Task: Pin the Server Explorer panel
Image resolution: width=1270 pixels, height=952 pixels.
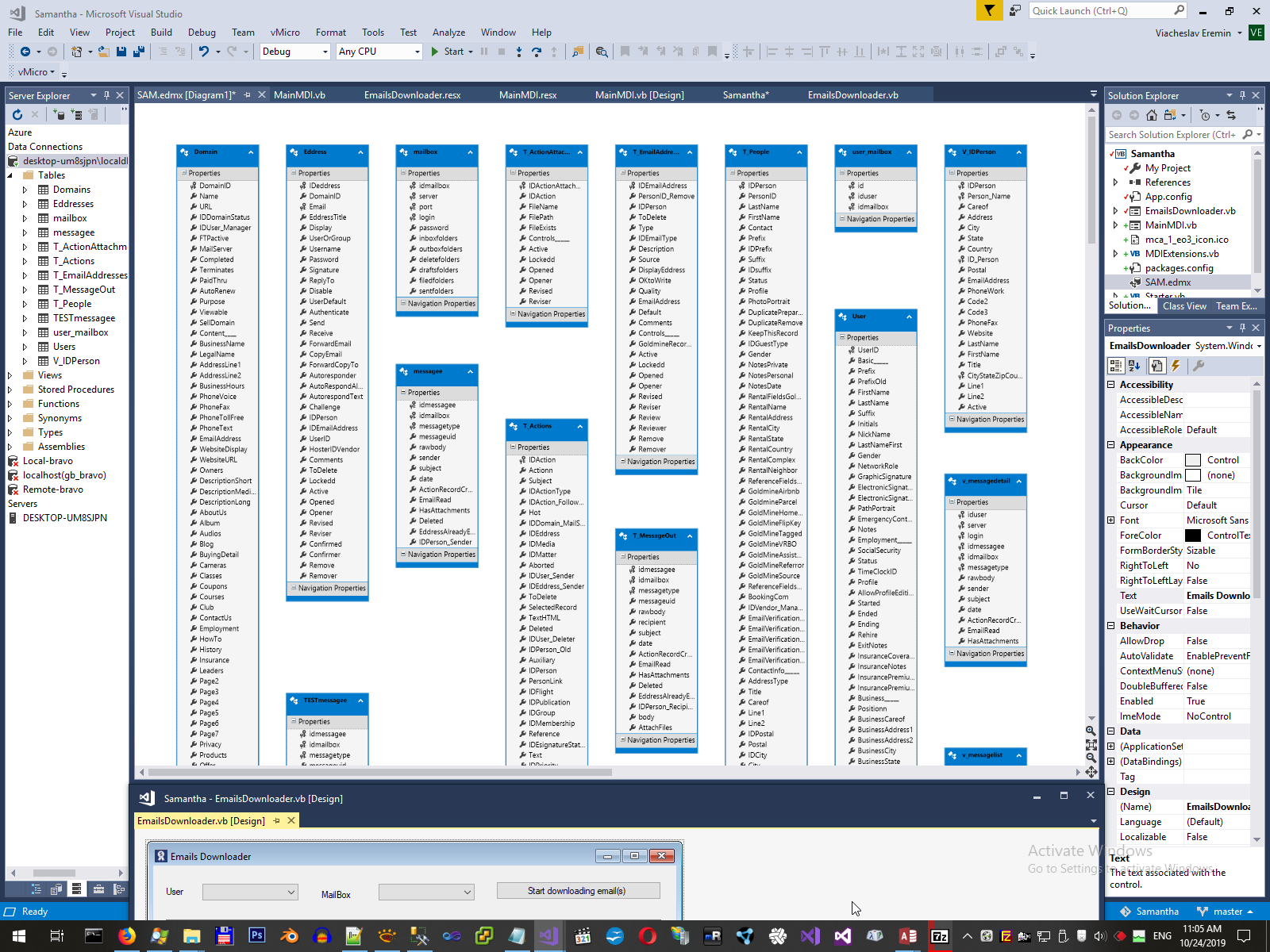Action: click(x=106, y=95)
